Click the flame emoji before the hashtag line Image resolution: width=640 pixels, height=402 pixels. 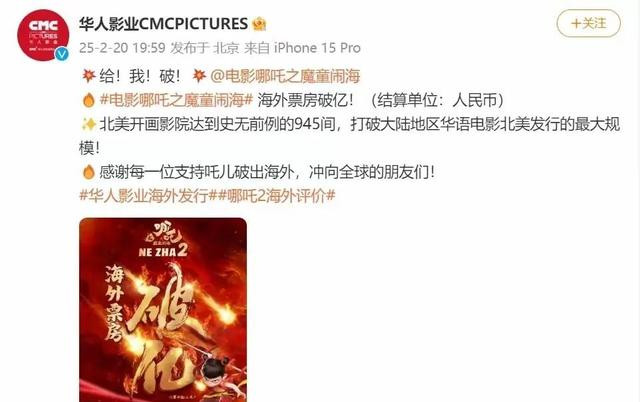pos(89,100)
